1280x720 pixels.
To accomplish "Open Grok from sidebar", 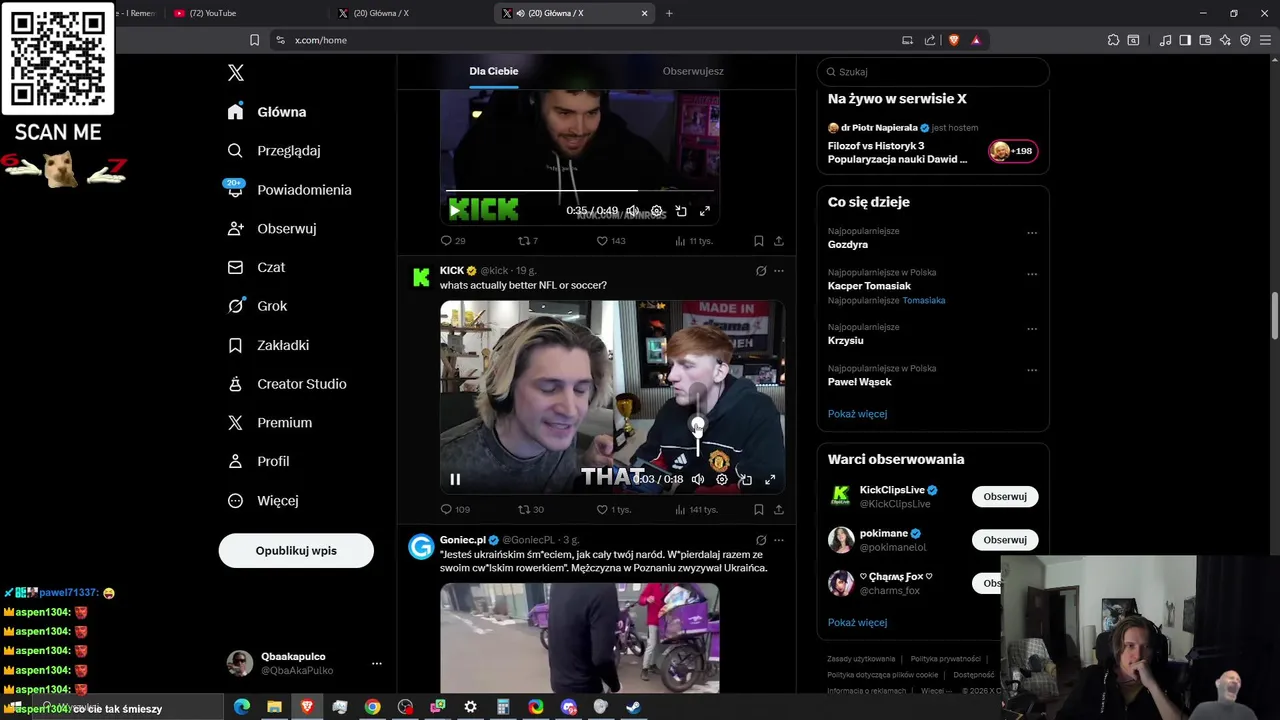I will [257, 307].
